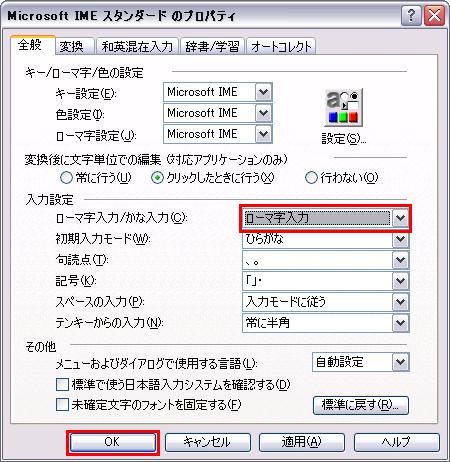Click the 設定(S)... label under the icon
The image size is (450, 462).
tap(344, 138)
